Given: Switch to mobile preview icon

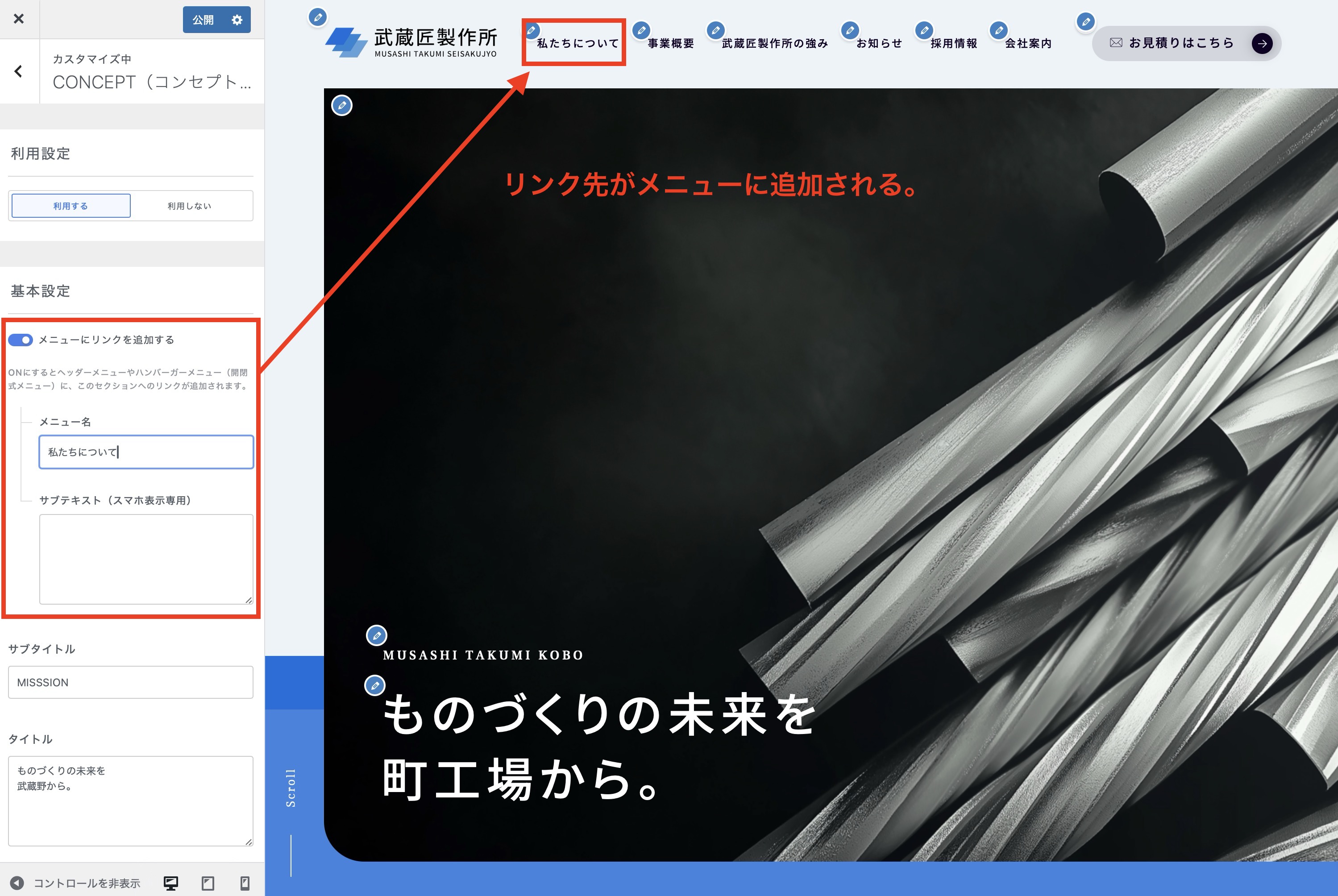Looking at the screenshot, I should 245,884.
